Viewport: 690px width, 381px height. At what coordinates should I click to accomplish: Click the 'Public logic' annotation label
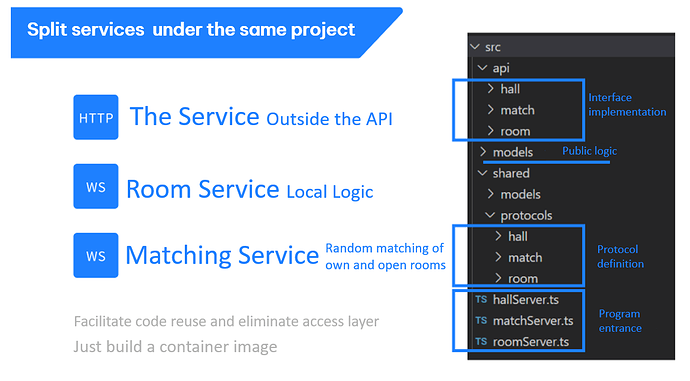click(x=590, y=151)
